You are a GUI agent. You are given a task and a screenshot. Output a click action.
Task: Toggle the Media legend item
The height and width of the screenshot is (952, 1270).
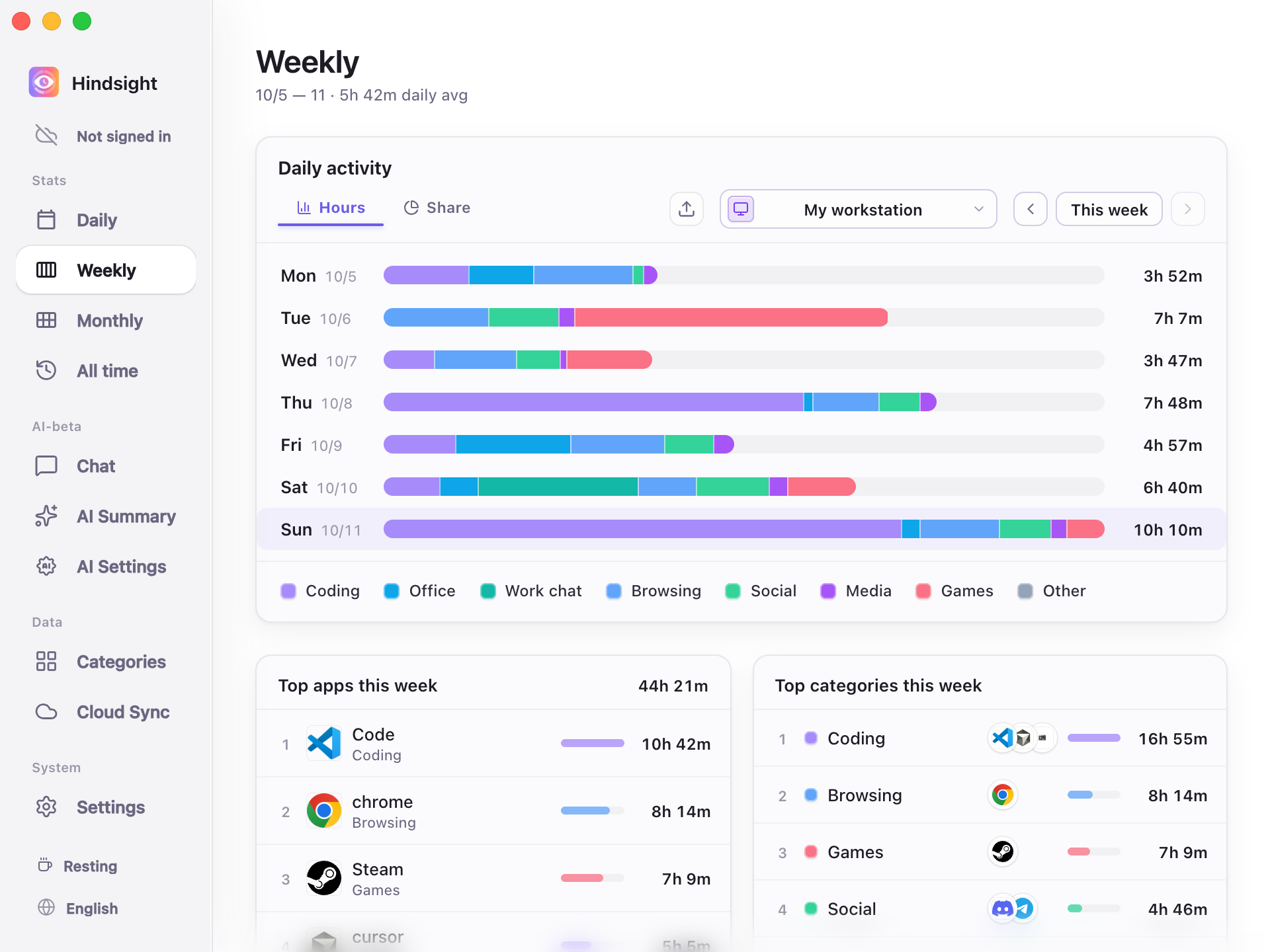(856, 590)
